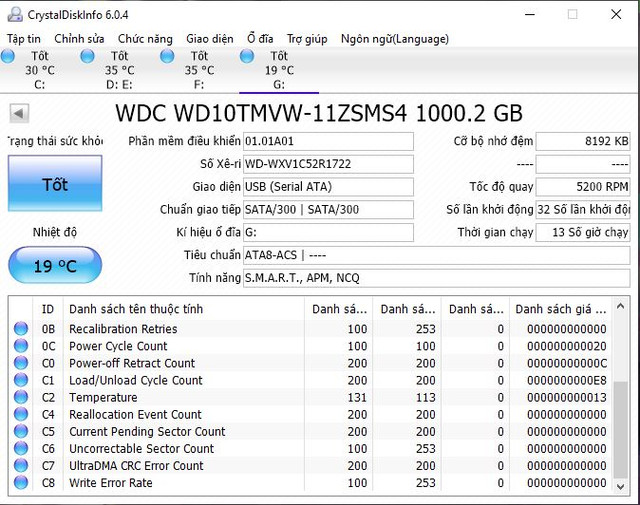Select the Load/Unload Cycle Count attribute name
This screenshot has width=640, height=505.
click(x=136, y=380)
